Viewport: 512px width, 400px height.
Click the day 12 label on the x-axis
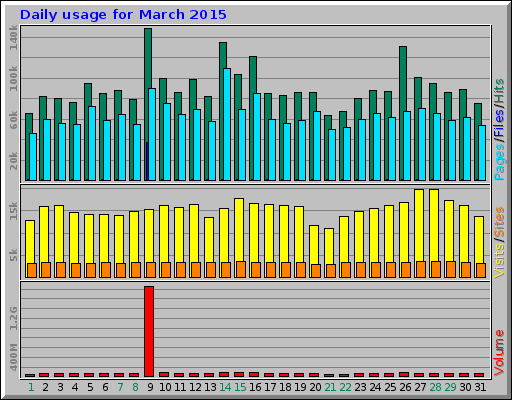tap(195, 387)
